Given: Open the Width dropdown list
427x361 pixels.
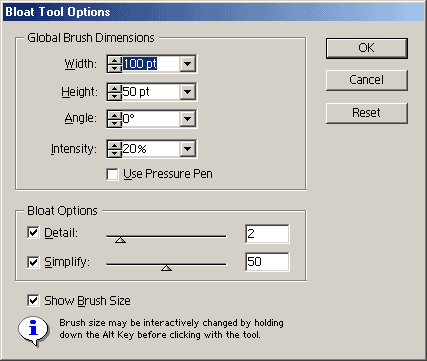Looking at the screenshot, I should 187,64.
